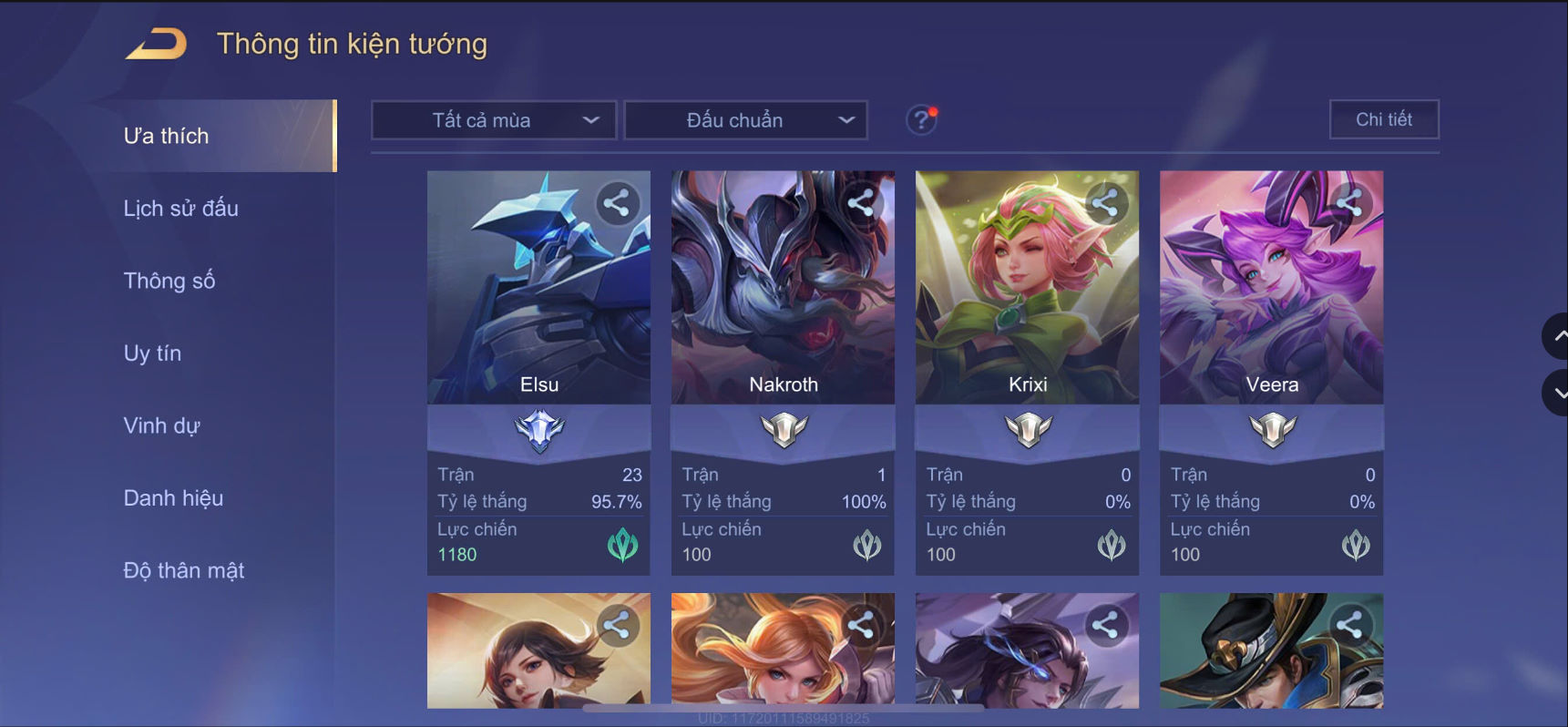The image size is (1568, 727).
Task: Expand the Đấu chuẩn match type dropdown
Action: [x=745, y=120]
